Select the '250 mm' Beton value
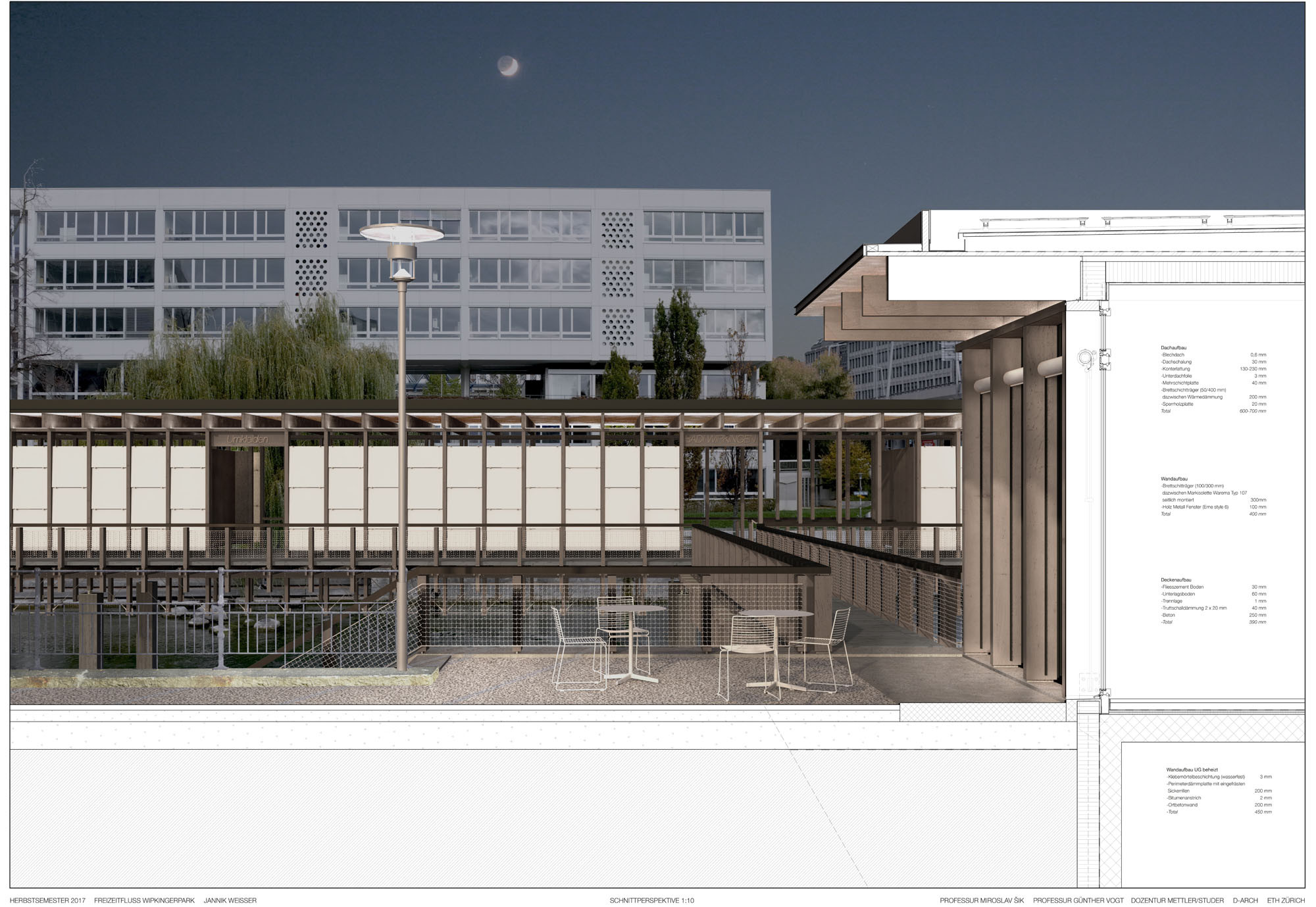Viewport: 1316px width, 907px height. pos(1257,615)
